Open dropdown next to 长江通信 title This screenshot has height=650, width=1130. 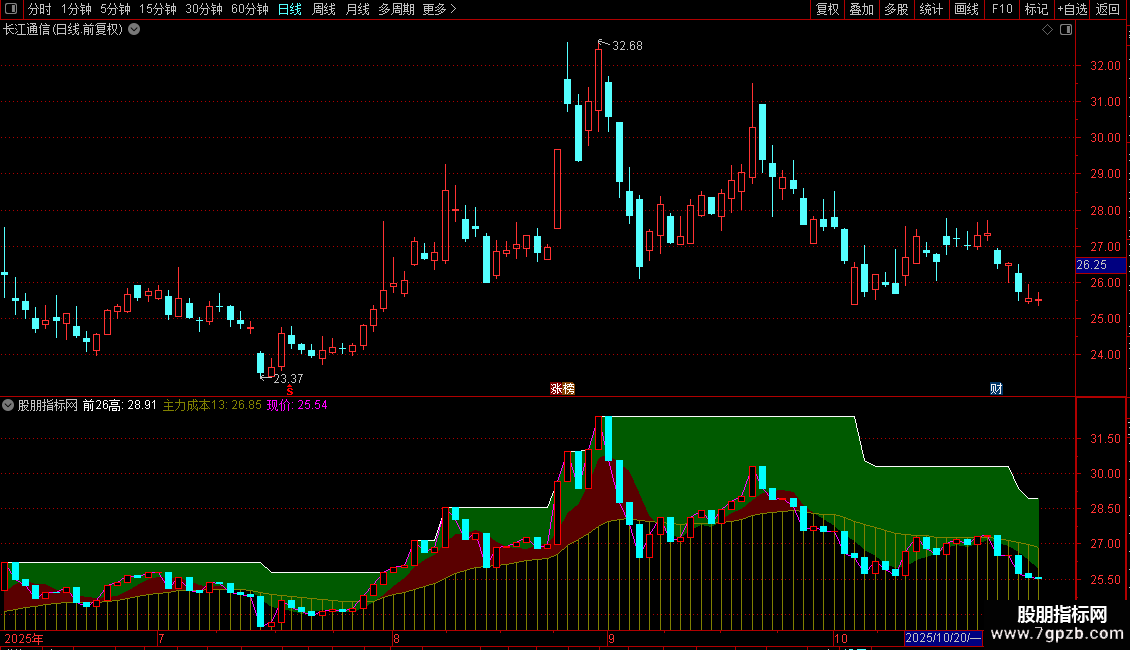tap(134, 29)
